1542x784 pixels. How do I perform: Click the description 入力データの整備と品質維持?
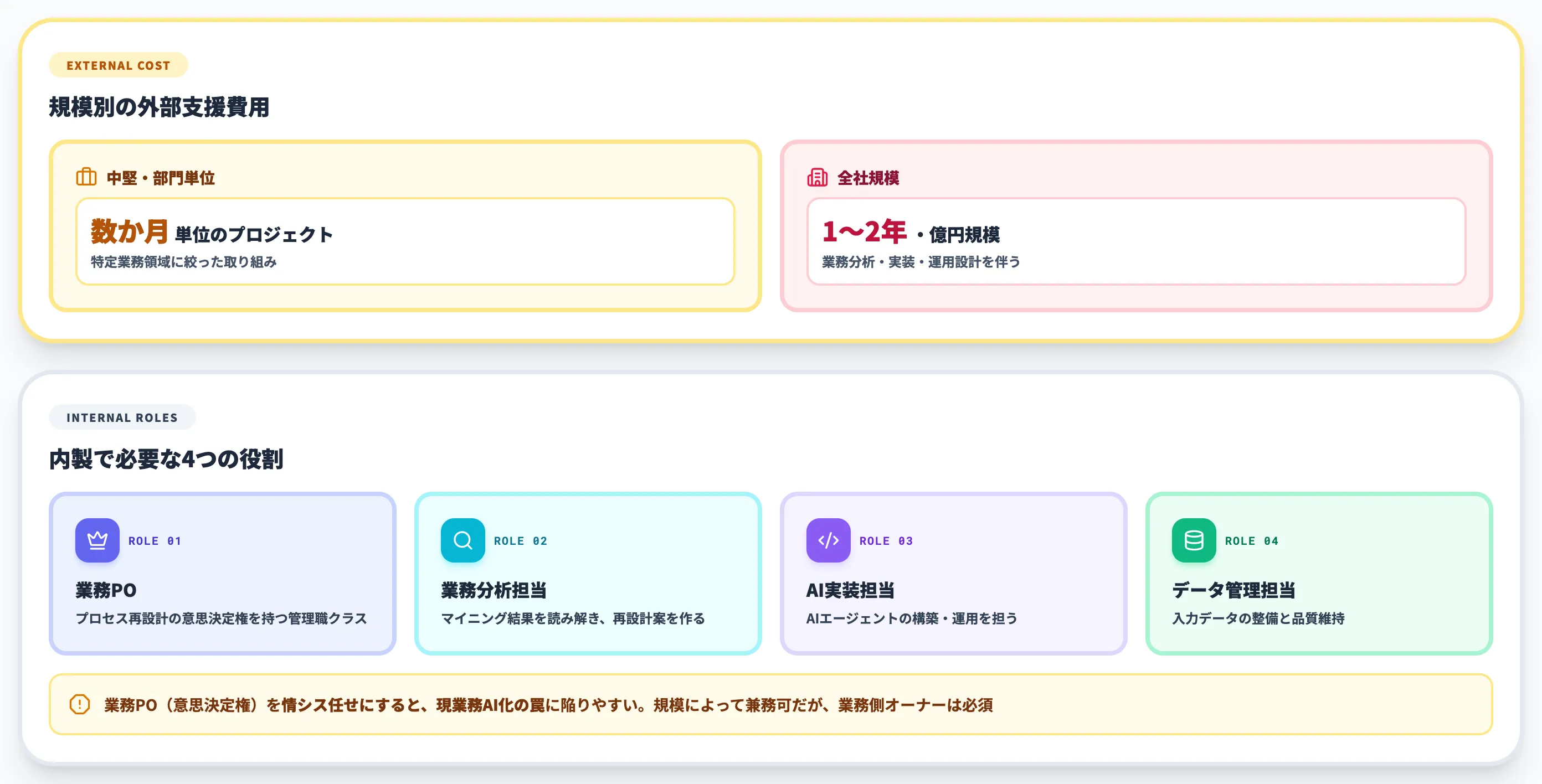[1258, 618]
